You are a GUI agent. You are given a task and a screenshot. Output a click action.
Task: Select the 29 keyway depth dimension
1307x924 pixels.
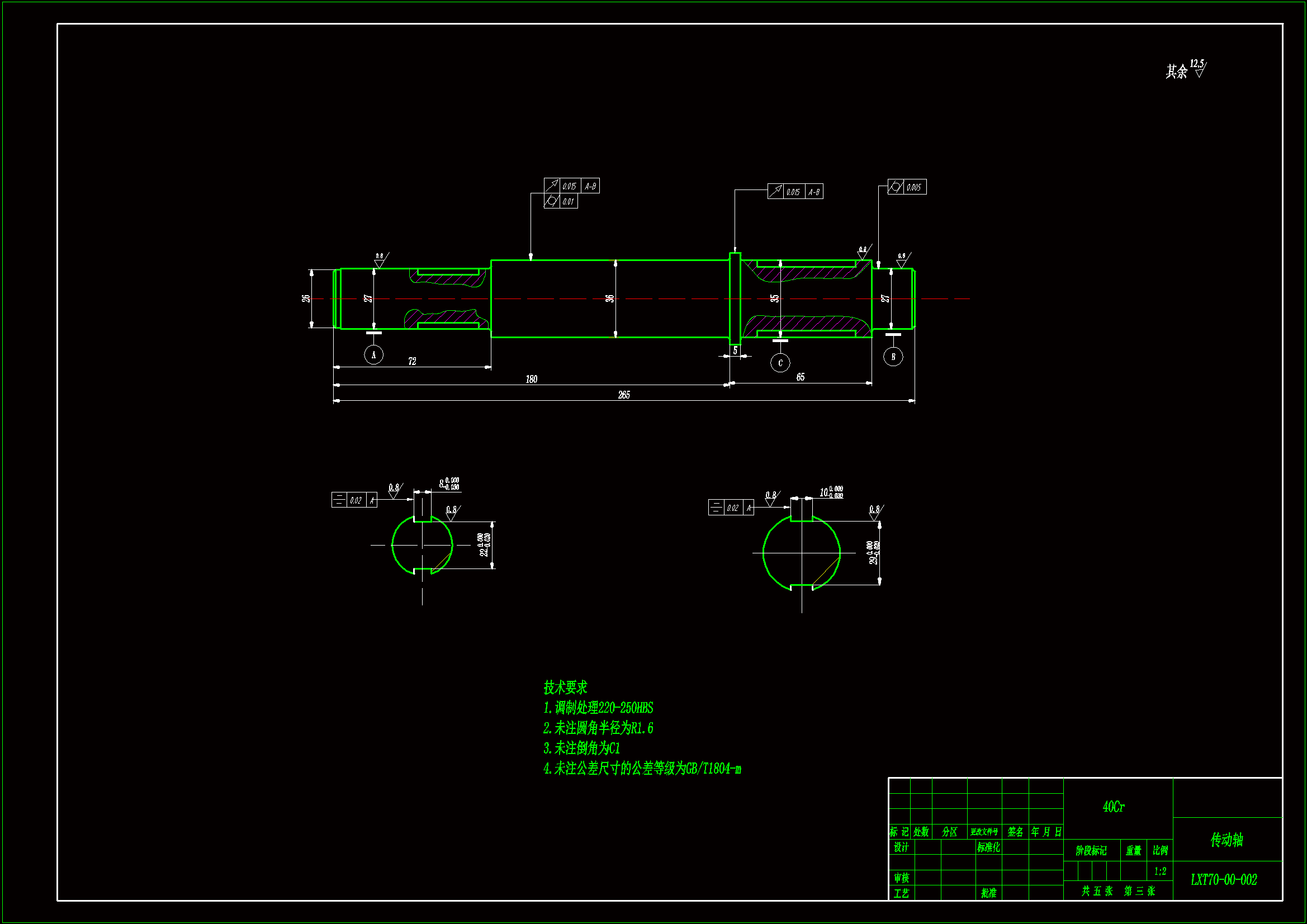coord(873,553)
